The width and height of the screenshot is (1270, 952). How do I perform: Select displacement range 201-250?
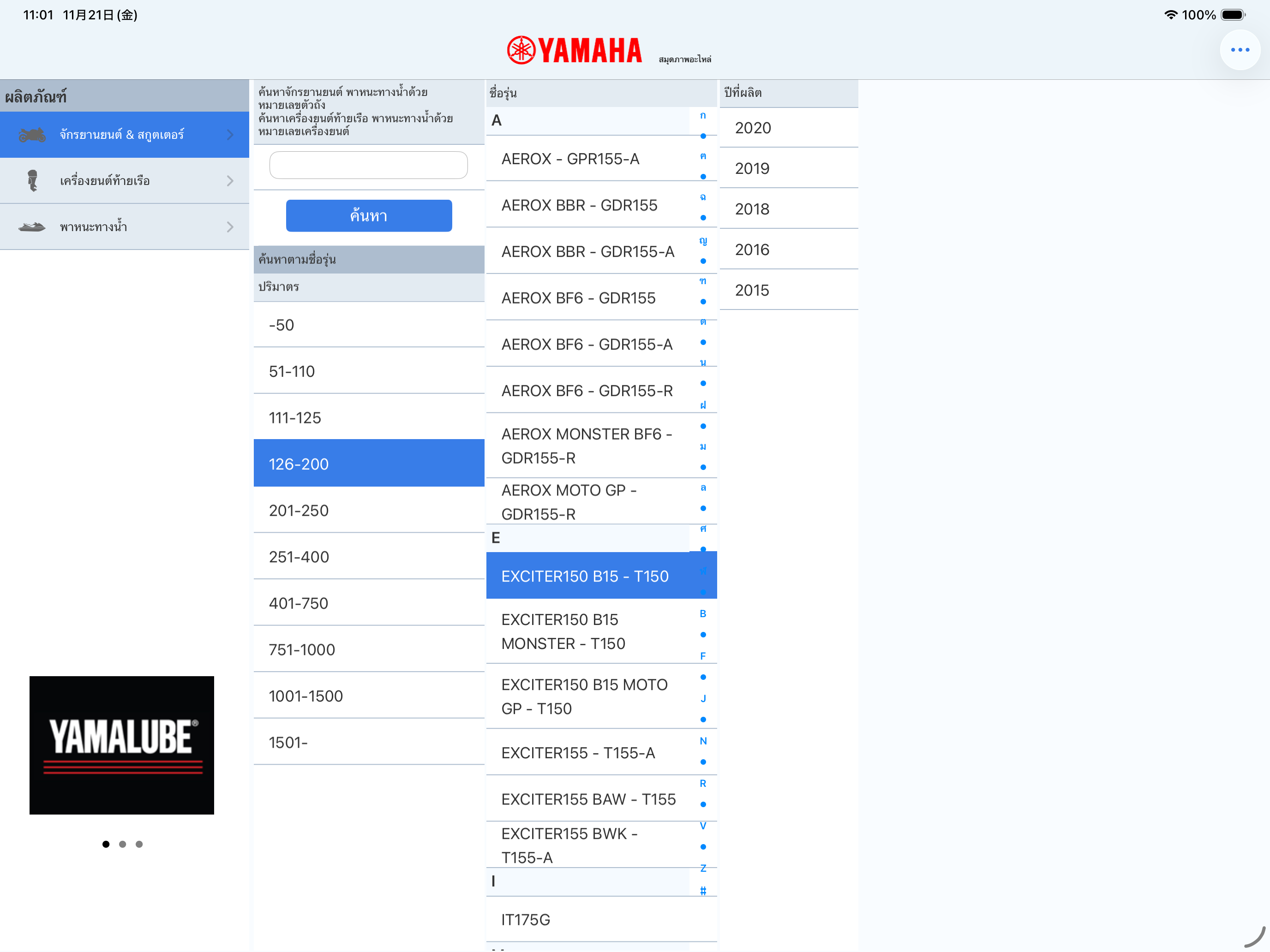click(x=369, y=510)
